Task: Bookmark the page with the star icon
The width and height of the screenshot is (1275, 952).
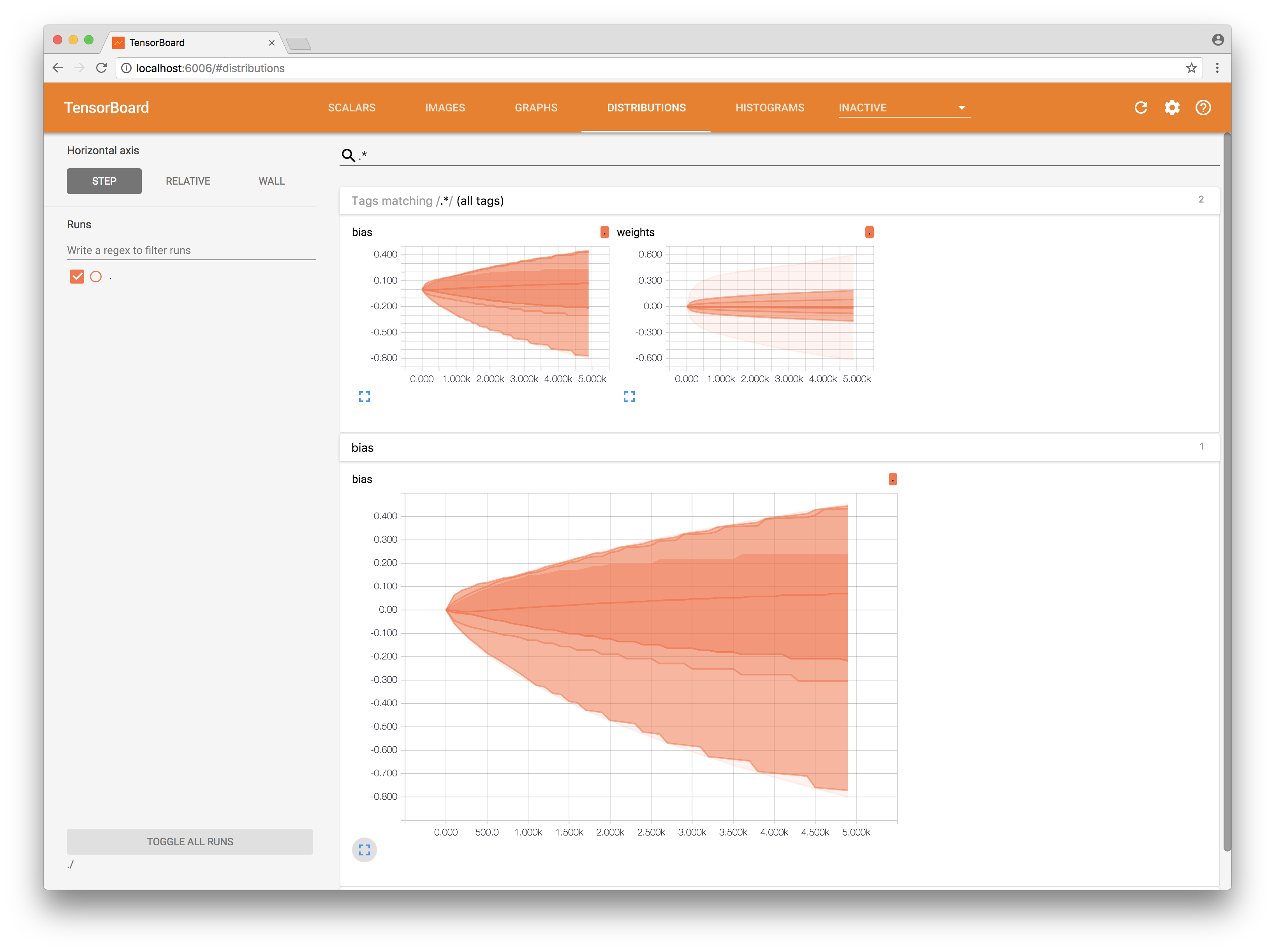Action: pos(1191,68)
